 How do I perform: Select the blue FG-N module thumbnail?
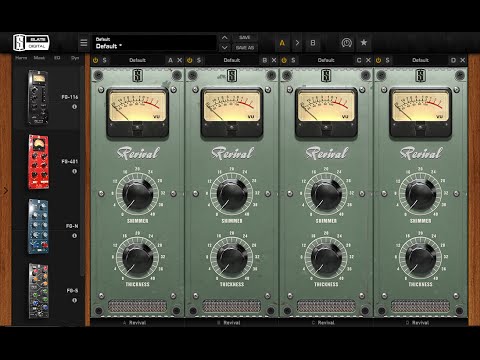click(x=38, y=227)
